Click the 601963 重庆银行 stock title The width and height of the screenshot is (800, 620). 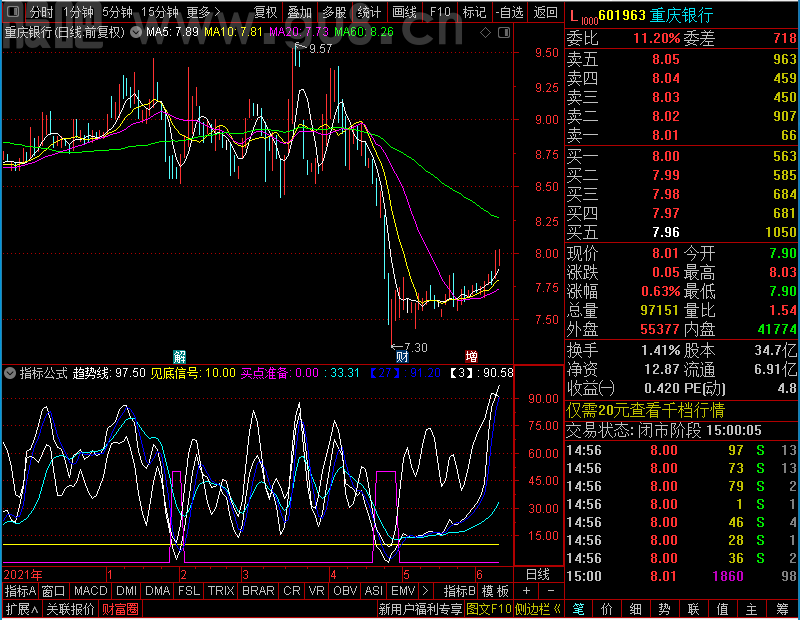click(x=655, y=15)
